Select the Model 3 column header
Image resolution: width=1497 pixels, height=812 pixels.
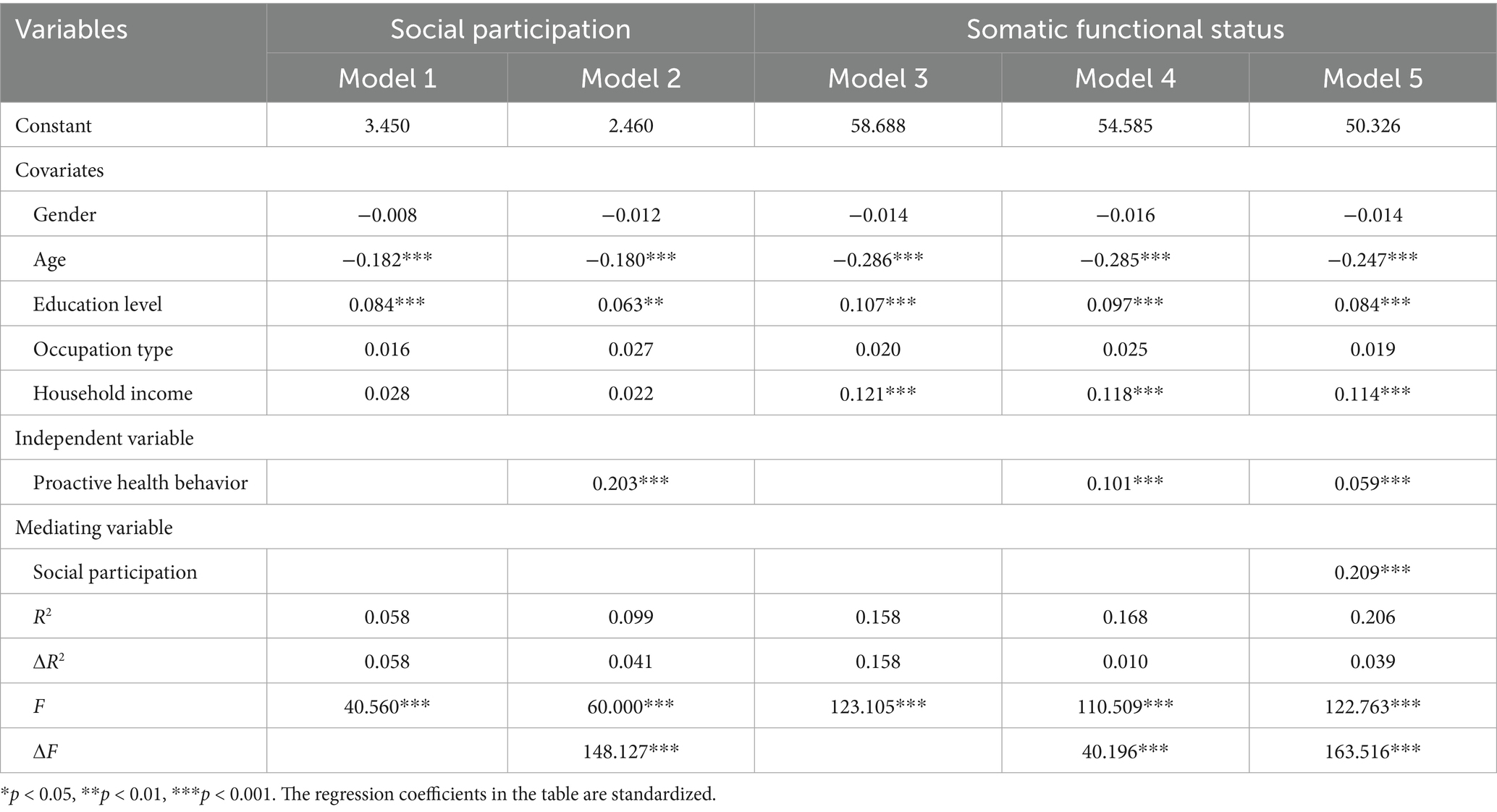tap(877, 78)
